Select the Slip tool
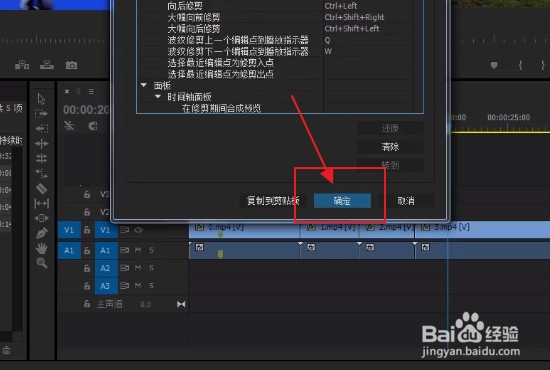The height and width of the screenshot is (370, 550). point(41,203)
